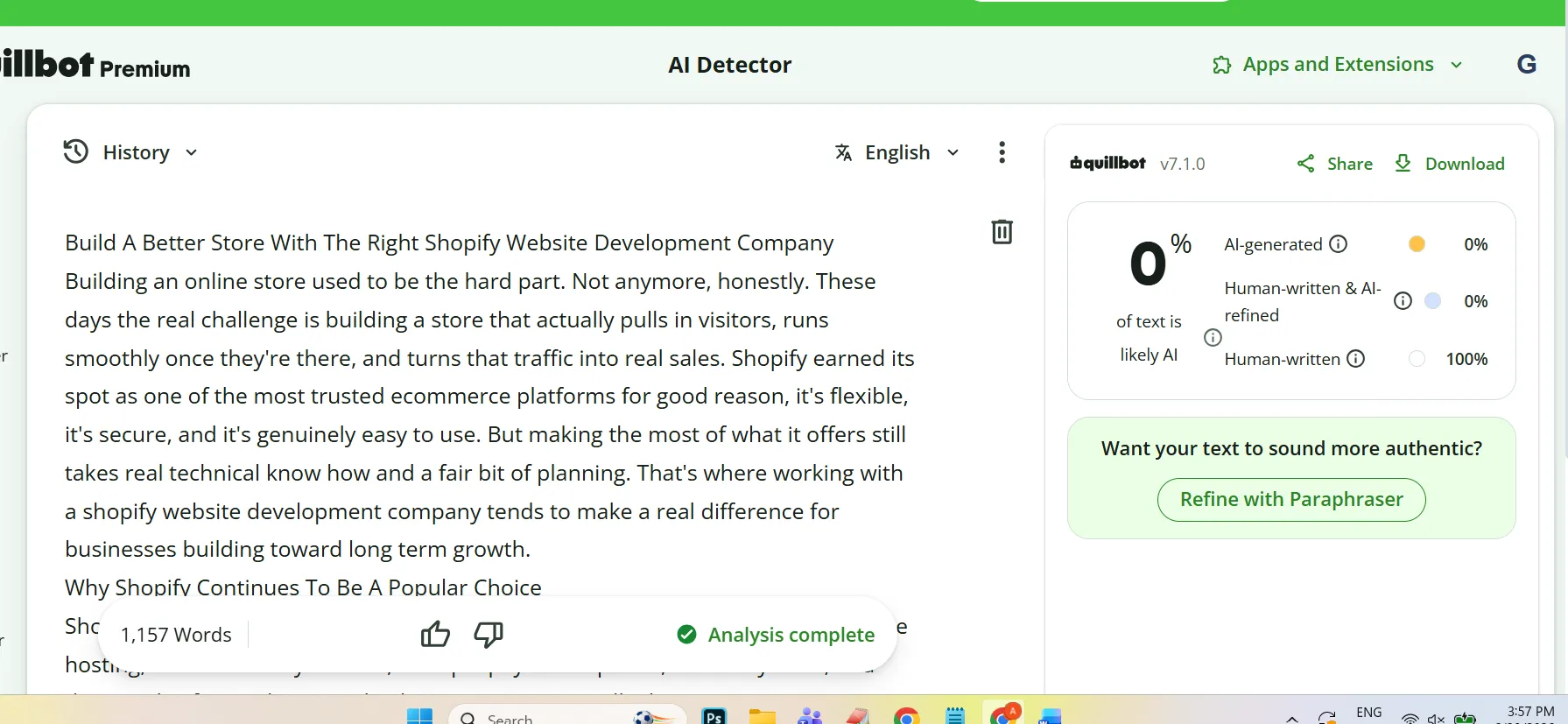Click the white Human-written color dot
Viewport: 1568px width, 724px height.
pos(1417,359)
